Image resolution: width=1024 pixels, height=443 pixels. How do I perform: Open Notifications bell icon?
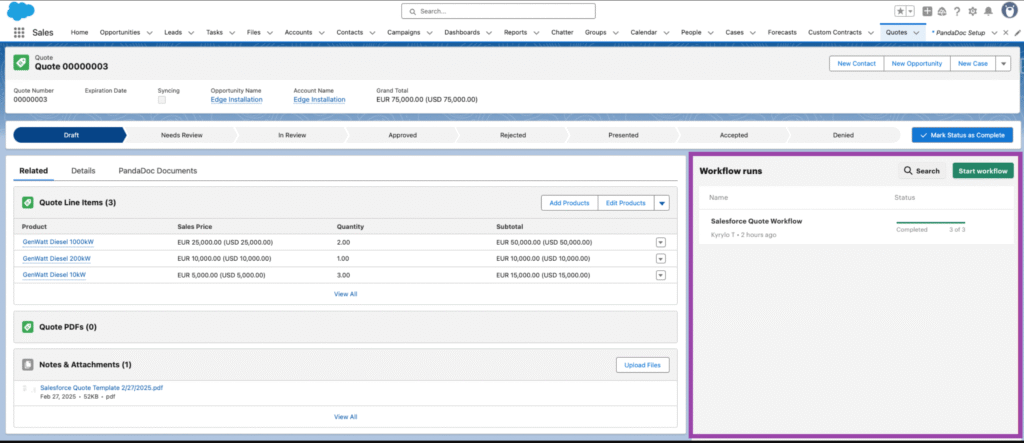[988, 11]
